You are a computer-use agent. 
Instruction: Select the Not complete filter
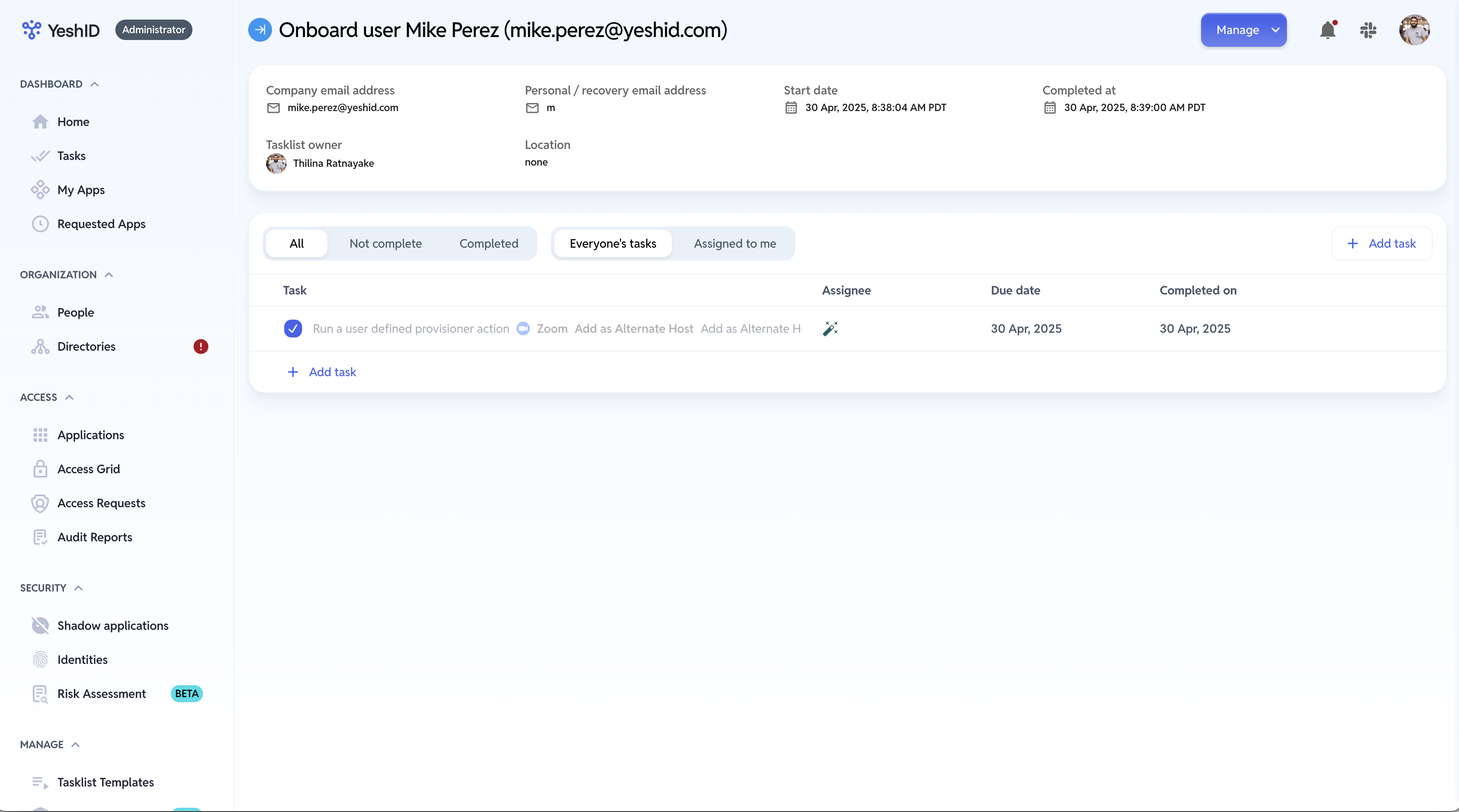[x=385, y=243]
